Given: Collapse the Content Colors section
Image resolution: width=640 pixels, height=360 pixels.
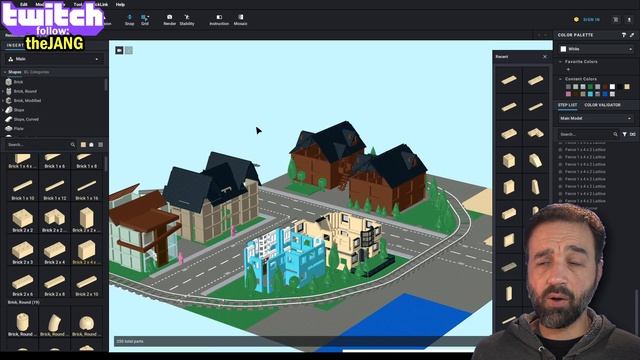Looking at the screenshot, I should (560, 79).
